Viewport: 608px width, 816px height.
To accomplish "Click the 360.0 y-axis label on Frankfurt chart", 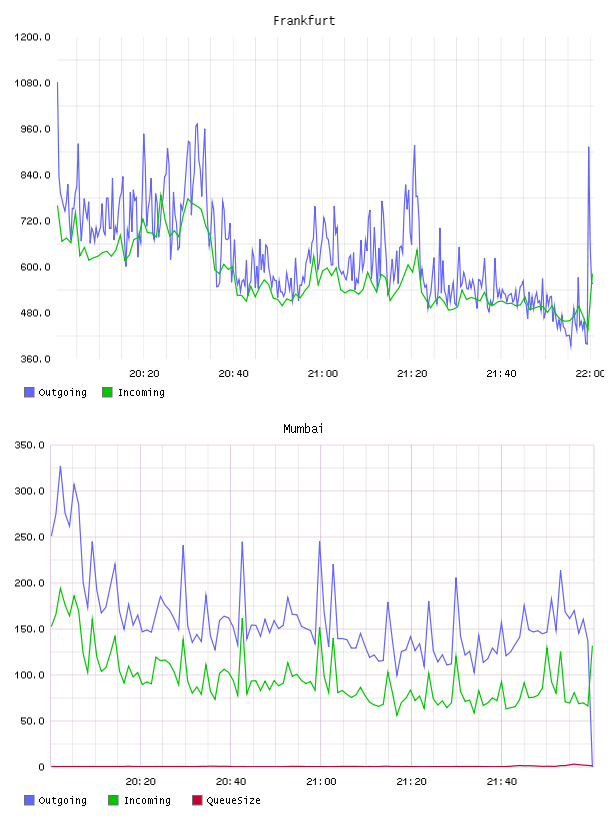I will (35, 359).
